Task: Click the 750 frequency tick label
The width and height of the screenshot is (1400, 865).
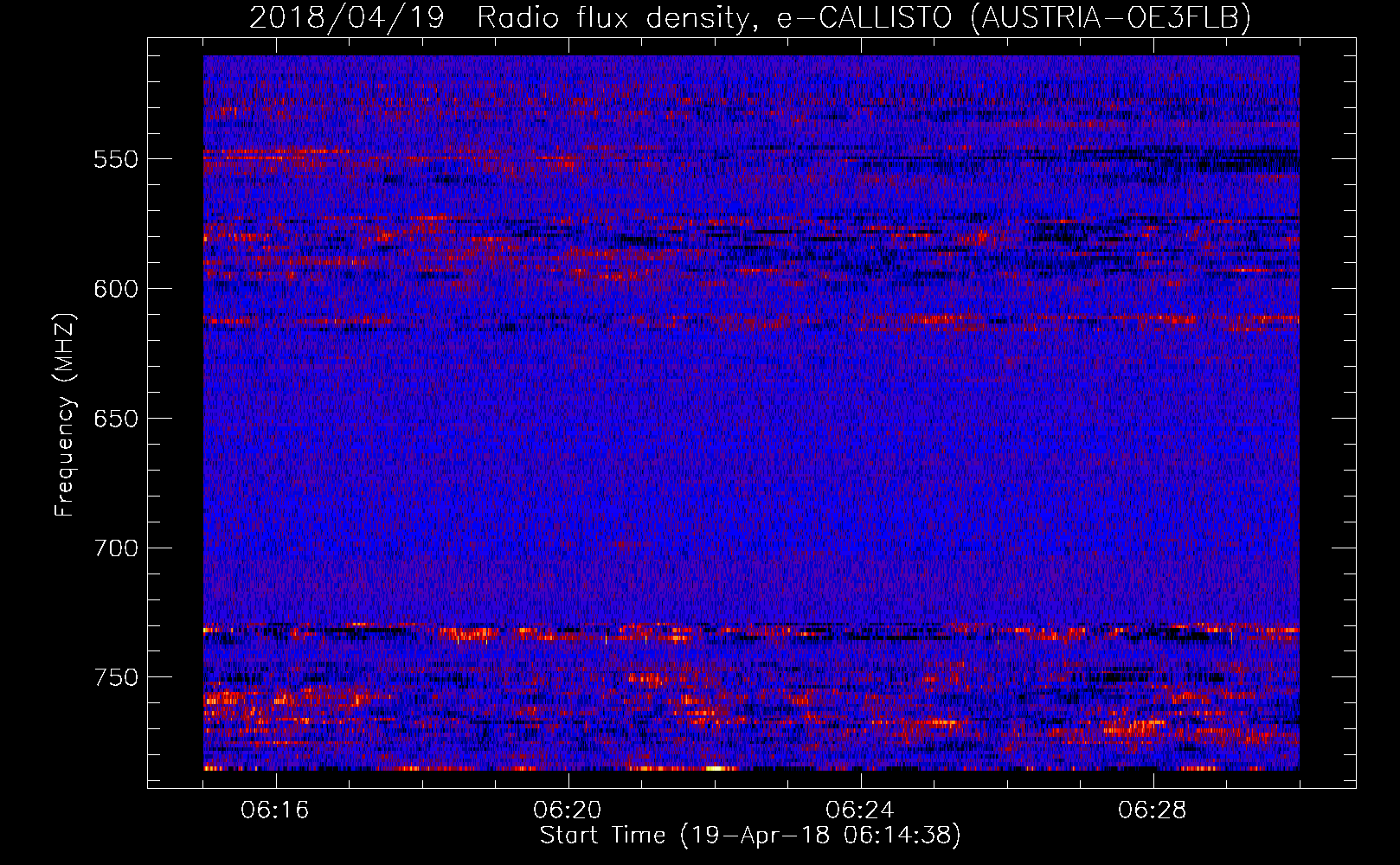Action: coord(116,677)
